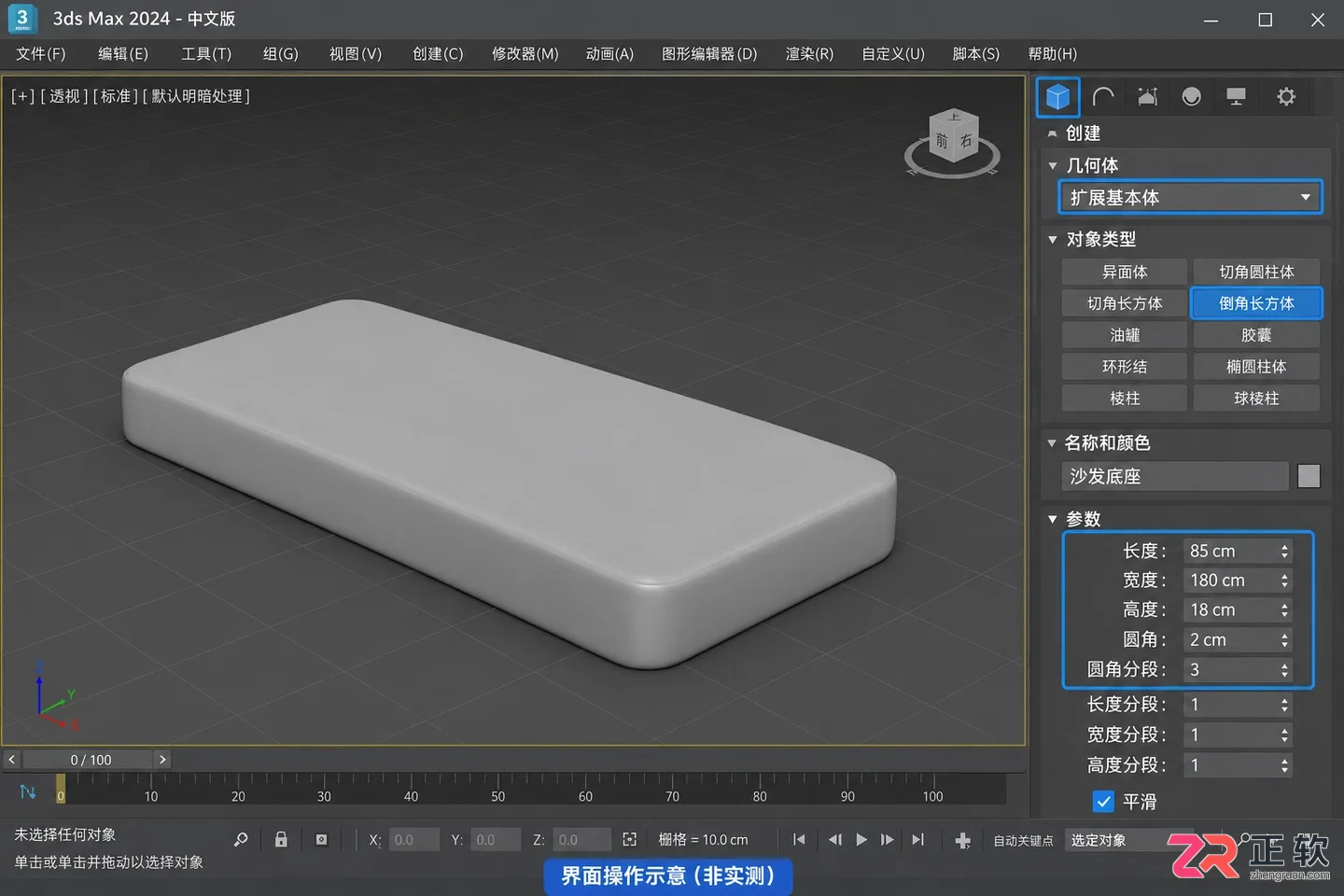The image size is (1344, 896).
Task: Click the time slider showing 0 / 100
Action: pos(91,760)
